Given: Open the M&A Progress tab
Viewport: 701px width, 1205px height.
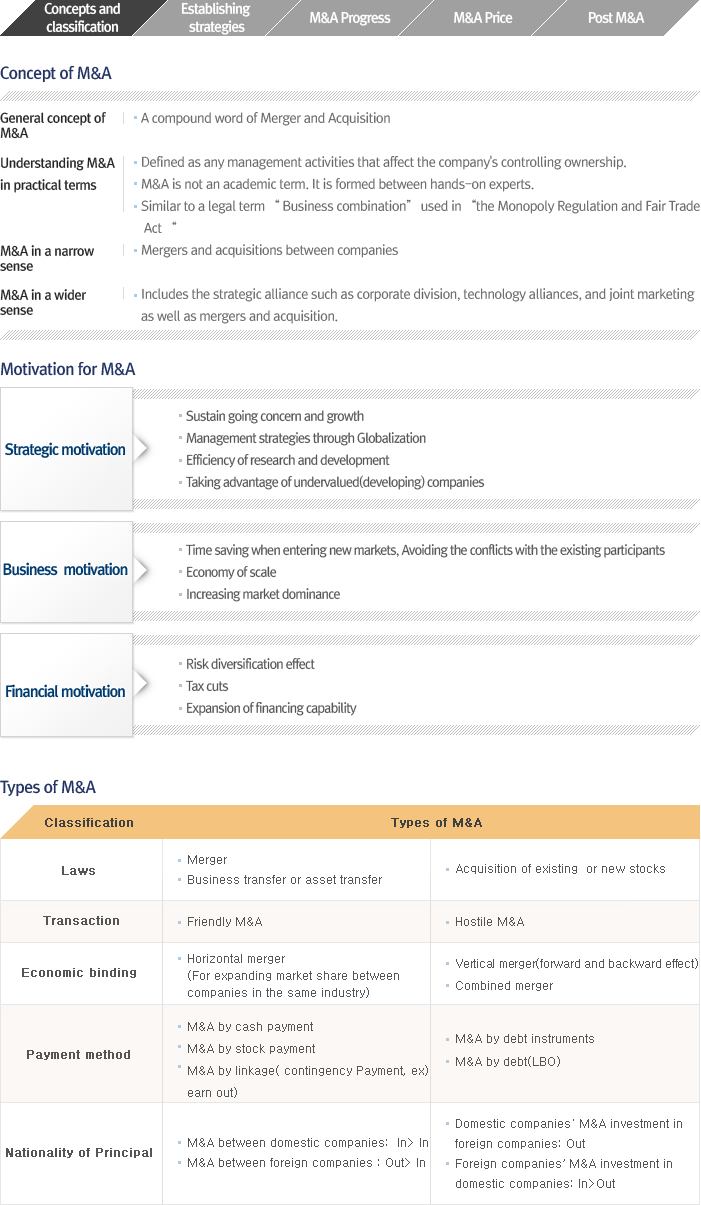Looking at the screenshot, I should tap(349, 18).
